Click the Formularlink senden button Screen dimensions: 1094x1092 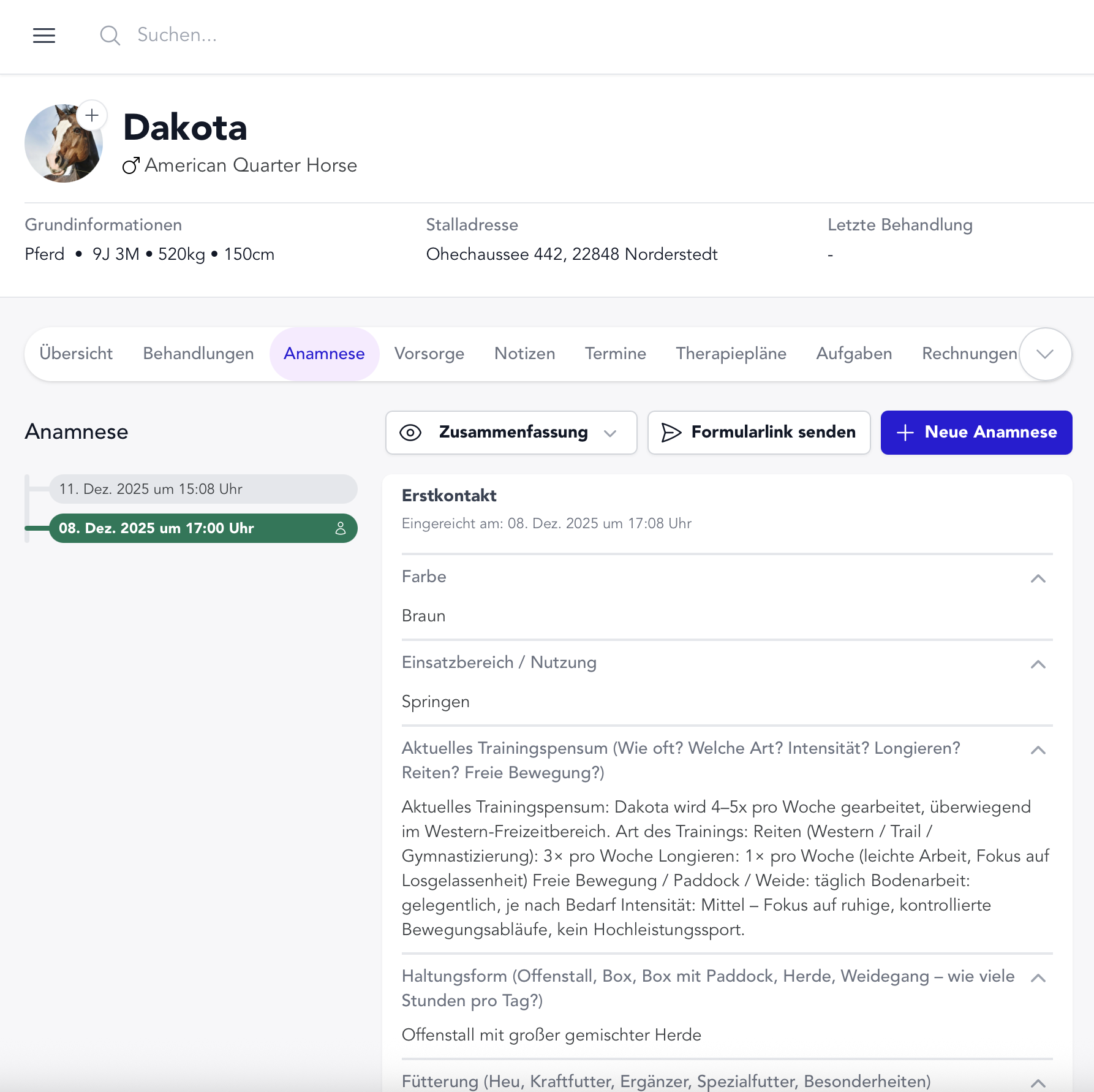759,432
